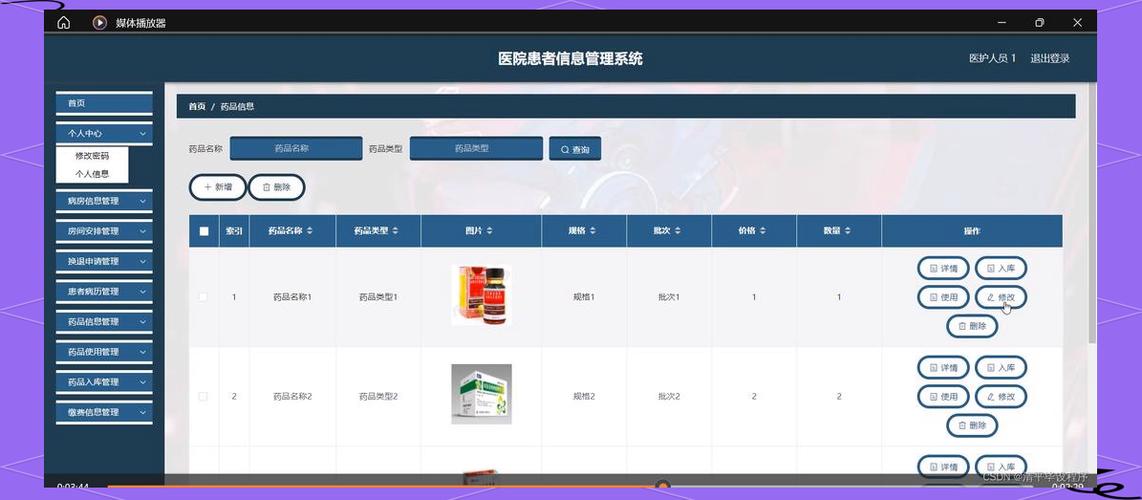Screen dimensions: 1142x500
Task: Sort by 药品名称 column arrows
Action: tap(310, 231)
